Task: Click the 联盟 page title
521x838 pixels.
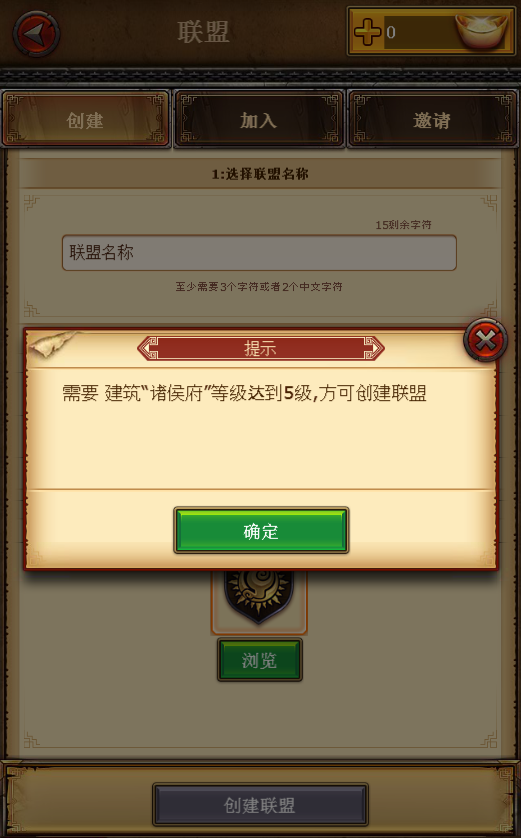Action: (203, 32)
